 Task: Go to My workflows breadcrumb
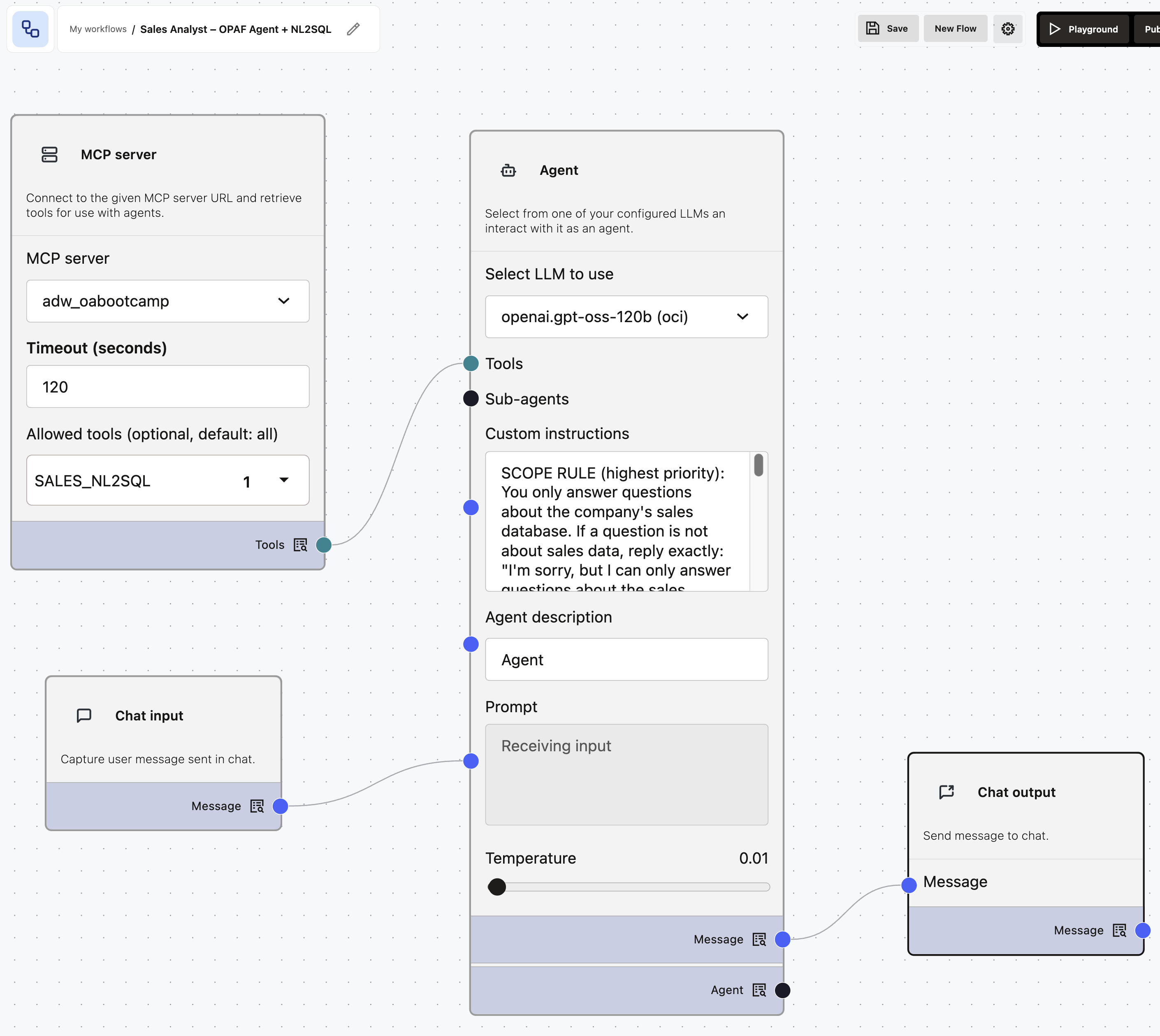[98, 29]
